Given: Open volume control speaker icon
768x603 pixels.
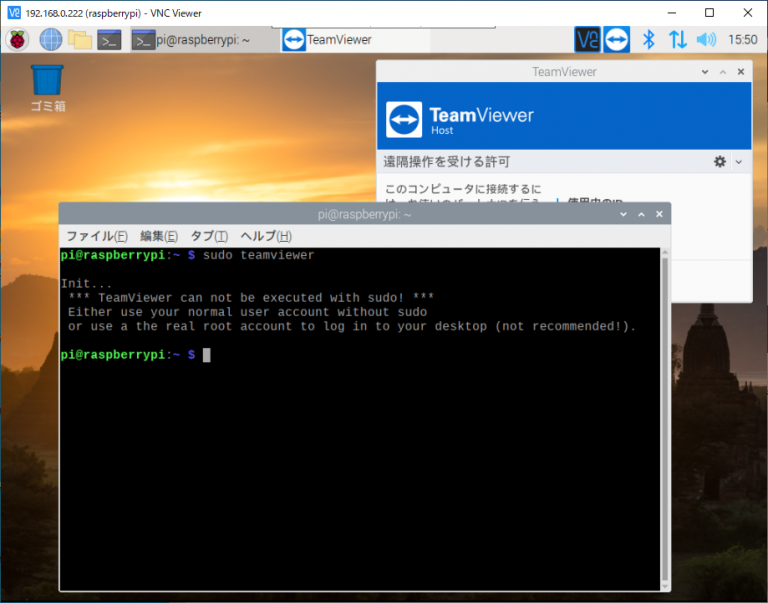Looking at the screenshot, I should click(706, 40).
